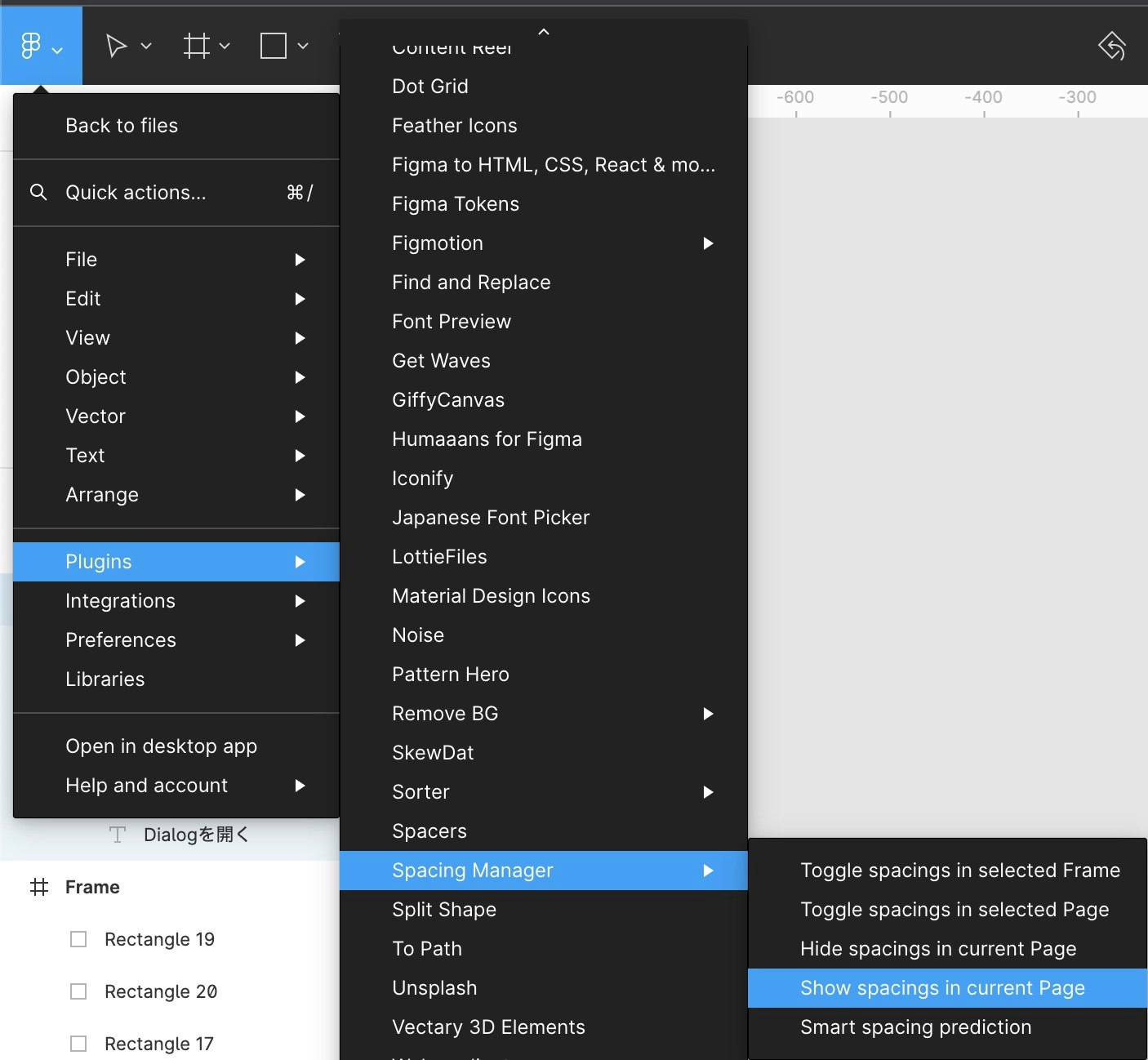This screenshot has height=1060, width=1148.
Task: Run Humaaans for Figma plugin
Action: [x=544, y=439]
